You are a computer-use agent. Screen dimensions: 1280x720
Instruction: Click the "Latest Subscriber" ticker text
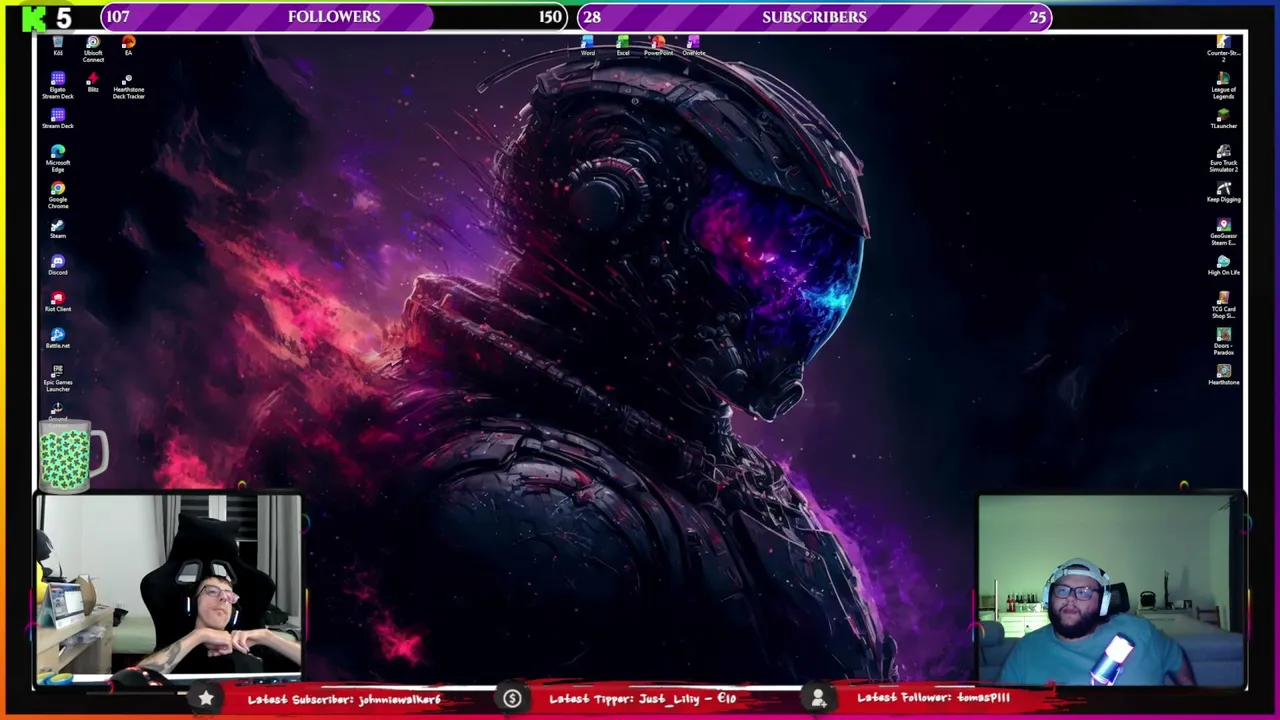click(x=344, y=699)
